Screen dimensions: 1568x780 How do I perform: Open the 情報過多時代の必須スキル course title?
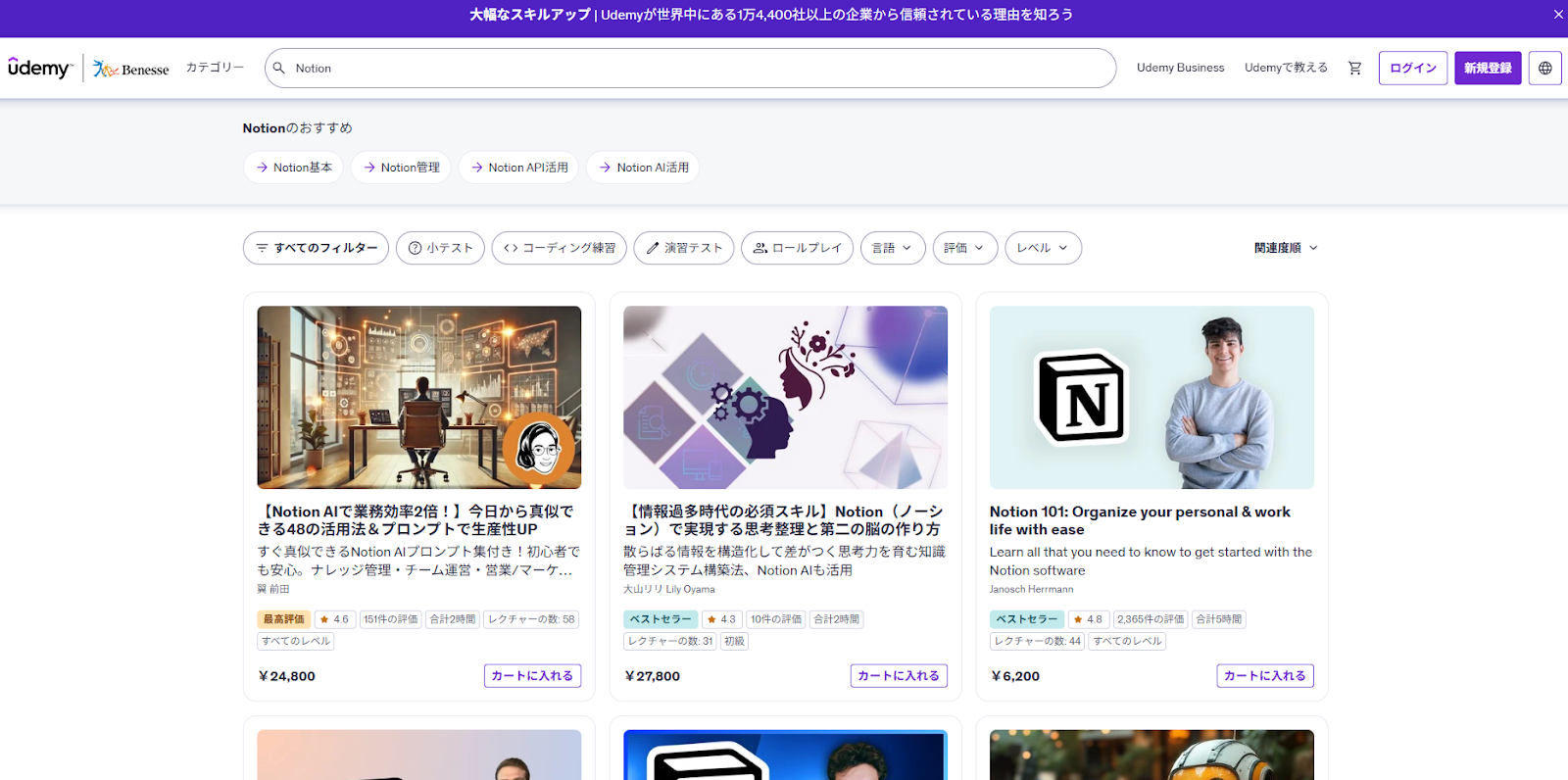coord(784,520)
